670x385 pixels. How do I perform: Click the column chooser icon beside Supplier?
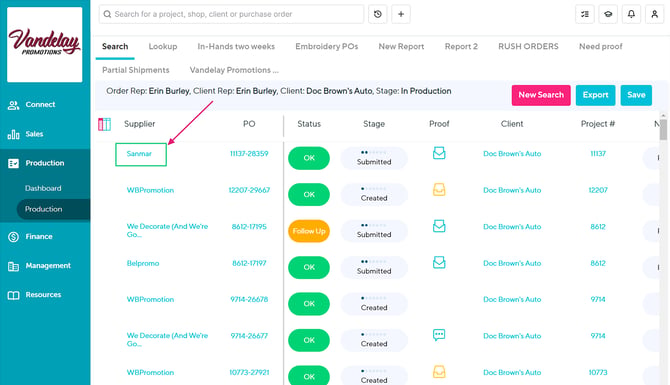pyautogui.click(x=104, y=124)
